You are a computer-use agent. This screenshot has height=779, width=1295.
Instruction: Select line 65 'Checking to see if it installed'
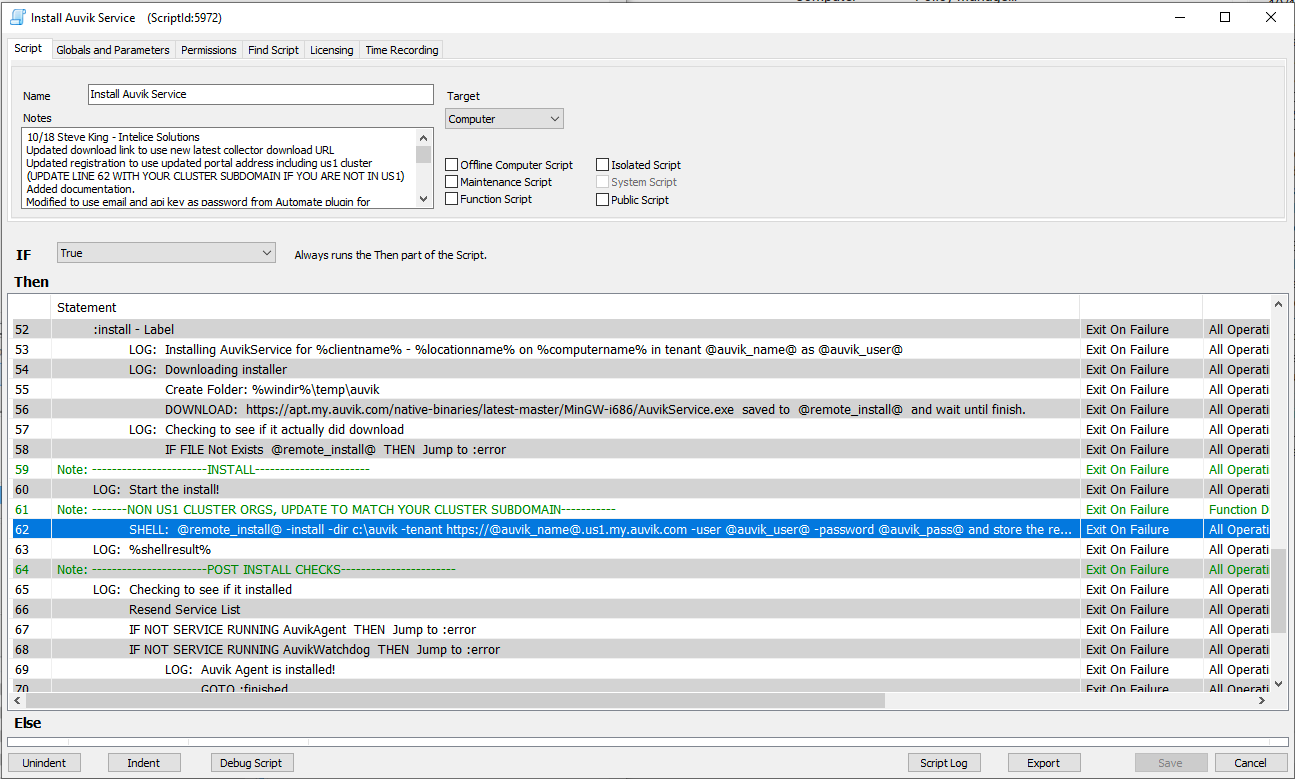pyautogui.click(x=640, y=589)
